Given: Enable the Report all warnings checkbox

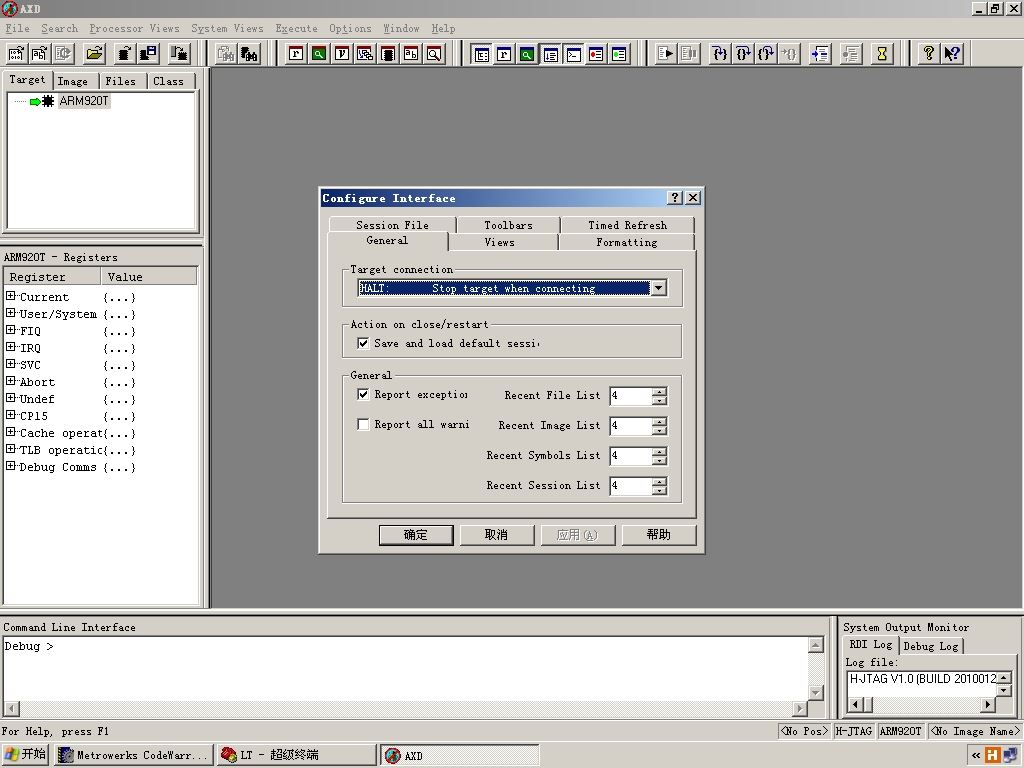Looking at the screenshot, I should (363, 424).
